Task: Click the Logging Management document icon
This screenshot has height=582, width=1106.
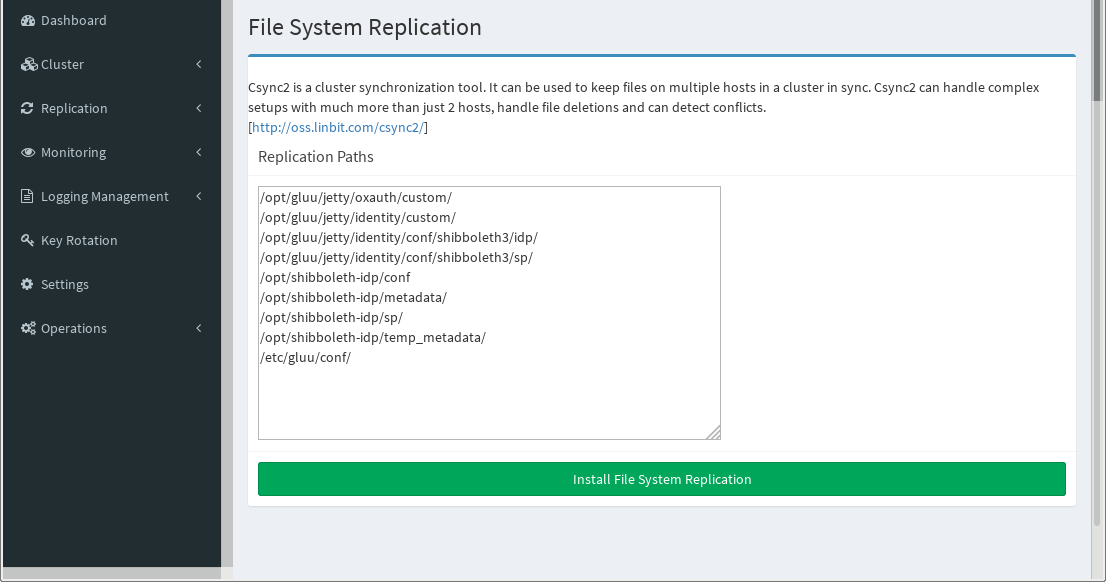Action: click(27, 196)
